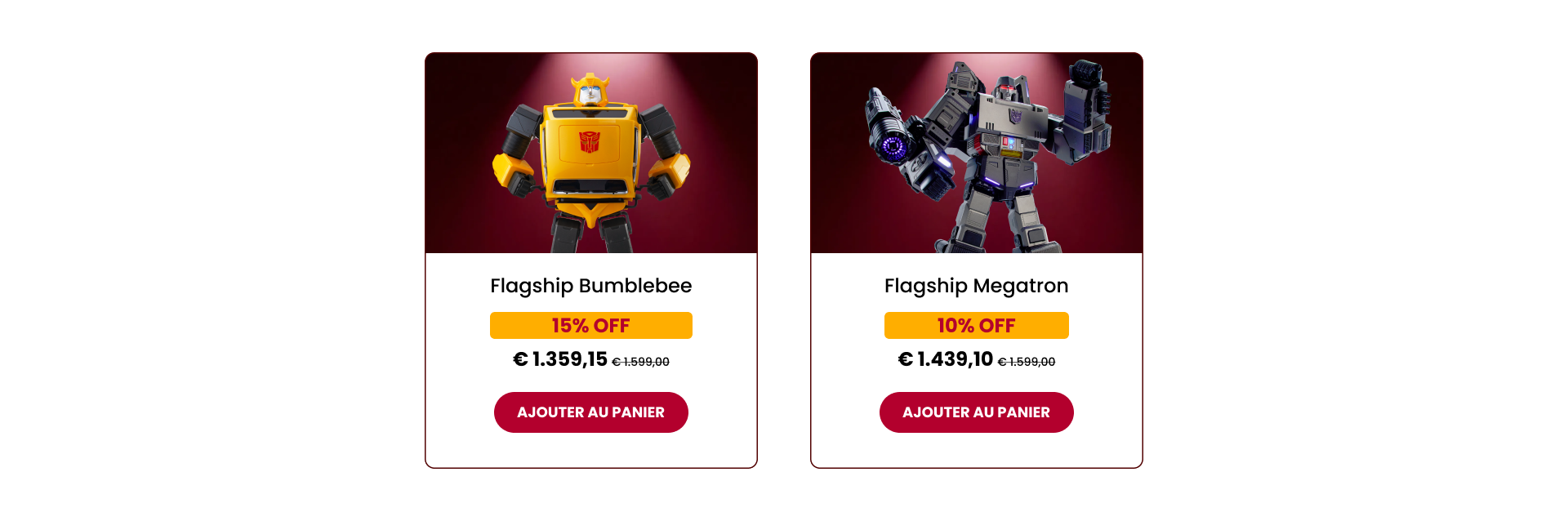Viewport: 1568px width, 521px height.
Task: Click the purple Decepticon logo on Megatron's chest
Action: (x=1015, y=116)
